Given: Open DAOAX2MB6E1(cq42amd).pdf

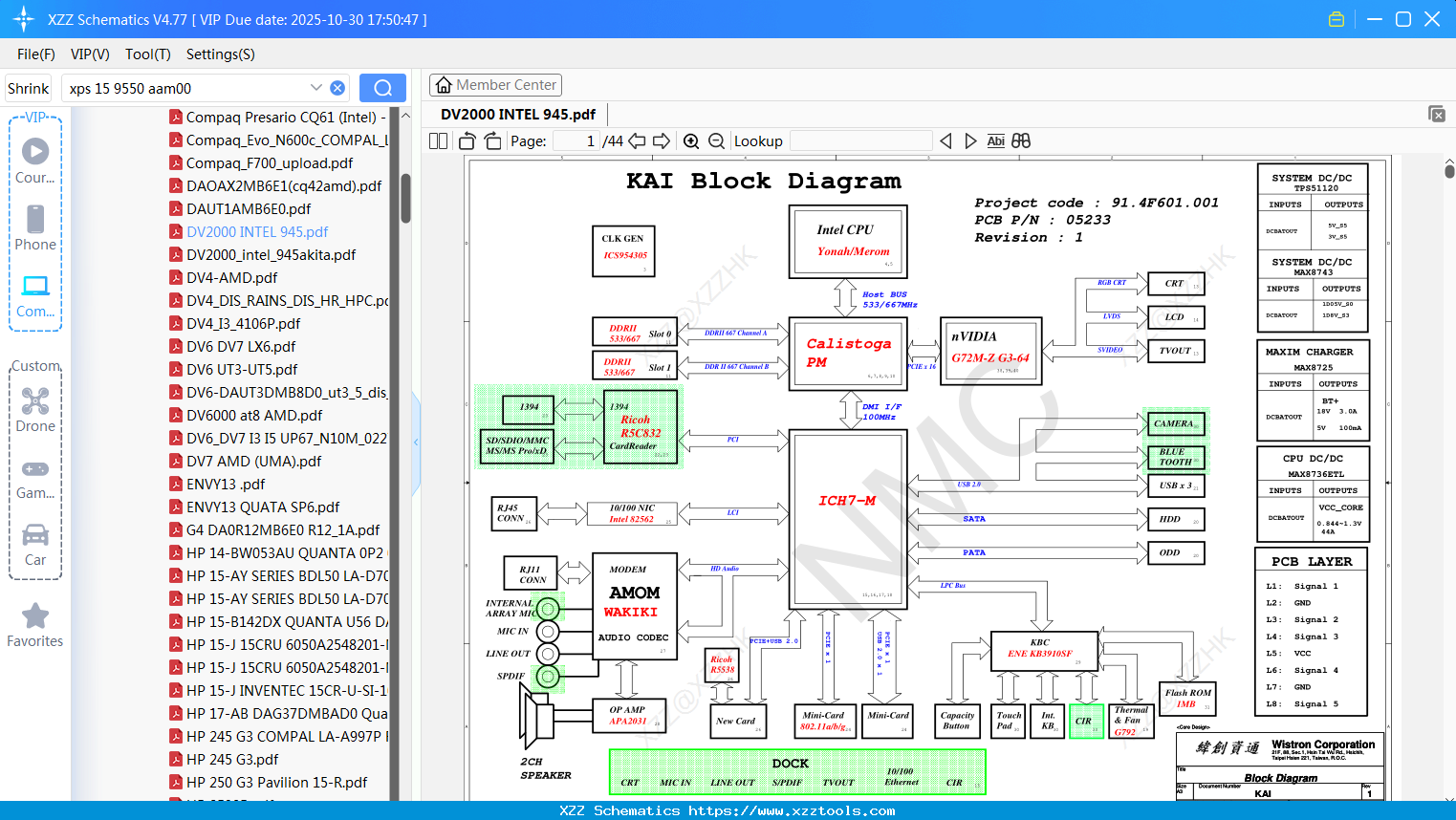Looking at the screenshot, I should (276, 185).
